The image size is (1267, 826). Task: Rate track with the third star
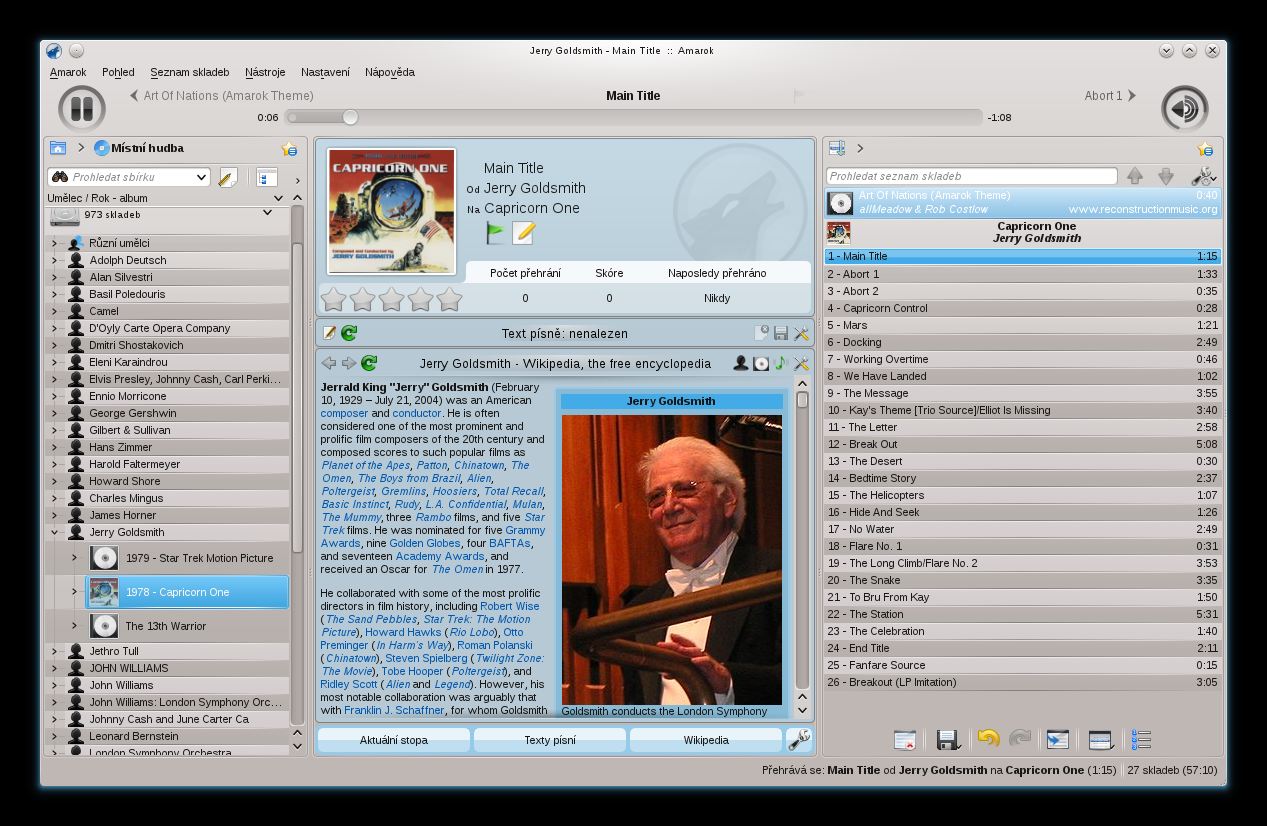391,299
